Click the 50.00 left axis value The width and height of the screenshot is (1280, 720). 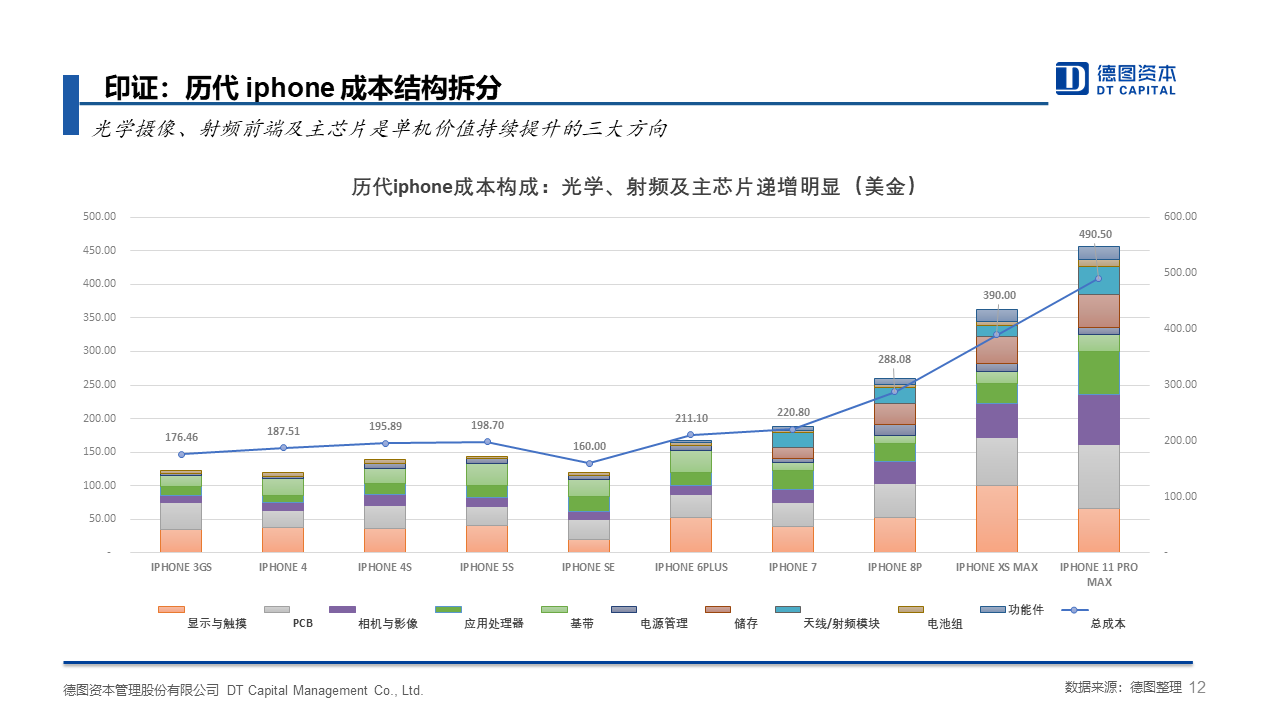click(x=102, y=519)
